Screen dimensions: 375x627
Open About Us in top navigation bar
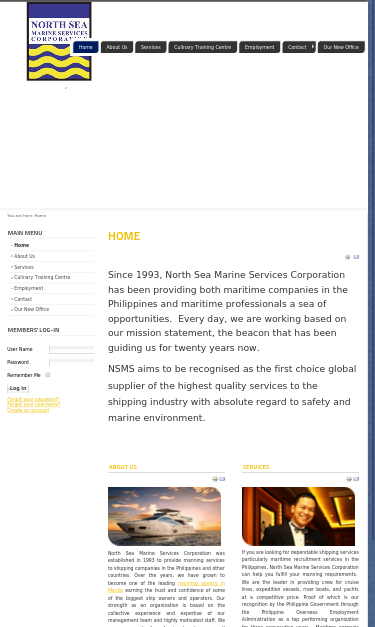coord(117,47)
